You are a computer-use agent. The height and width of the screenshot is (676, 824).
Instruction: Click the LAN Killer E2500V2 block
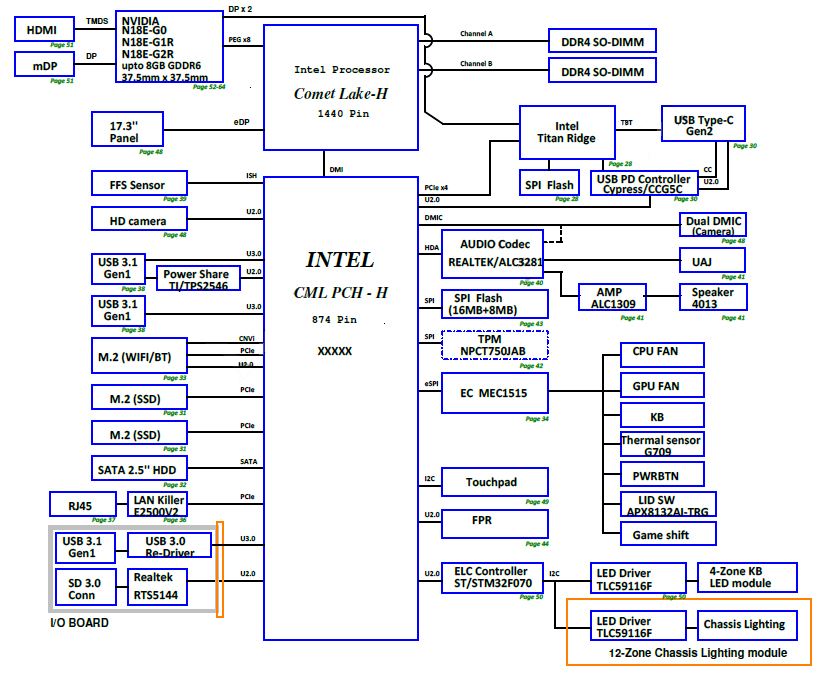click(157, 506)
